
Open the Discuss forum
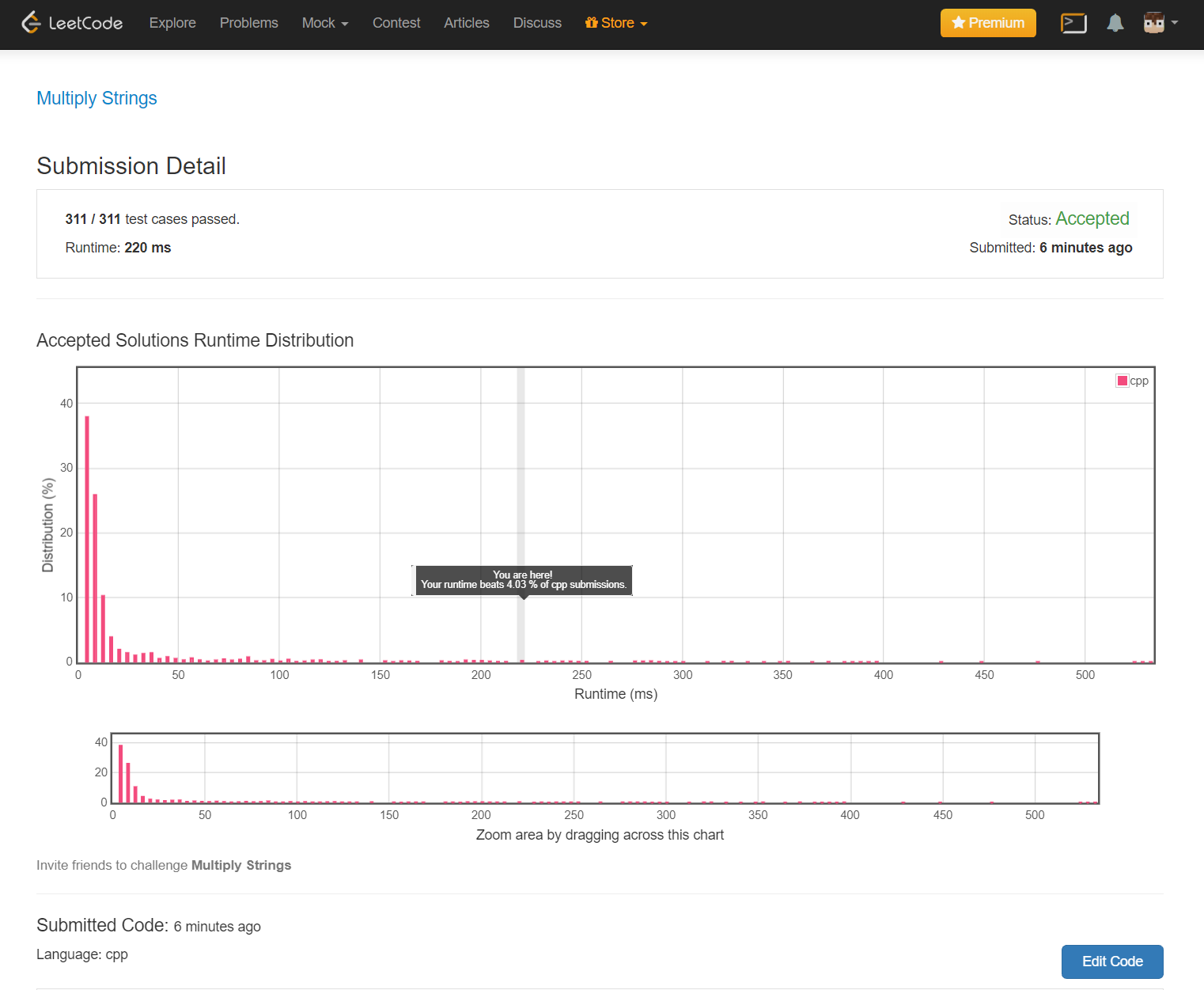537,23
